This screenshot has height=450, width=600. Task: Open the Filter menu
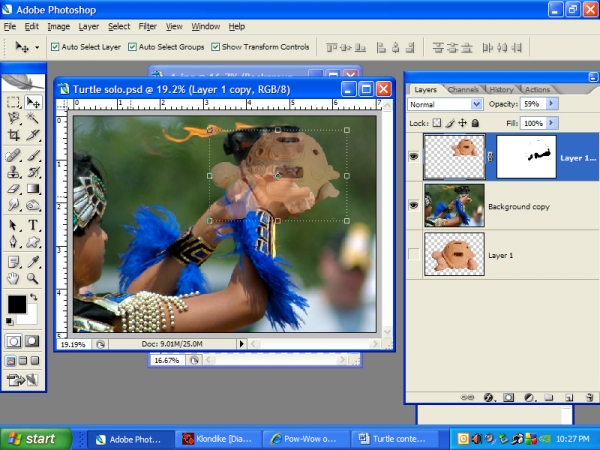click(148, 26)
